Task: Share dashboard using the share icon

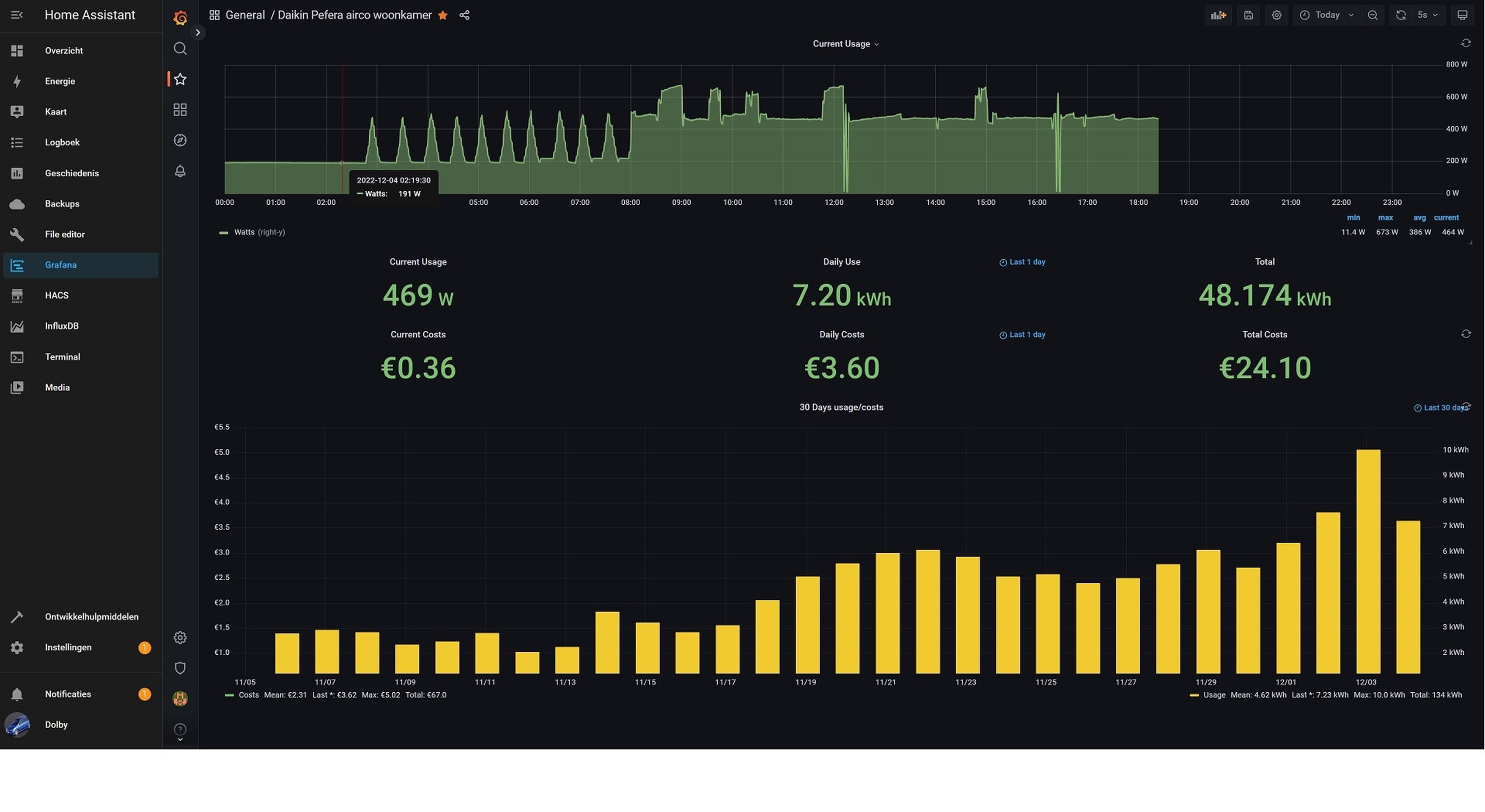Action: [x=464, y=15]
